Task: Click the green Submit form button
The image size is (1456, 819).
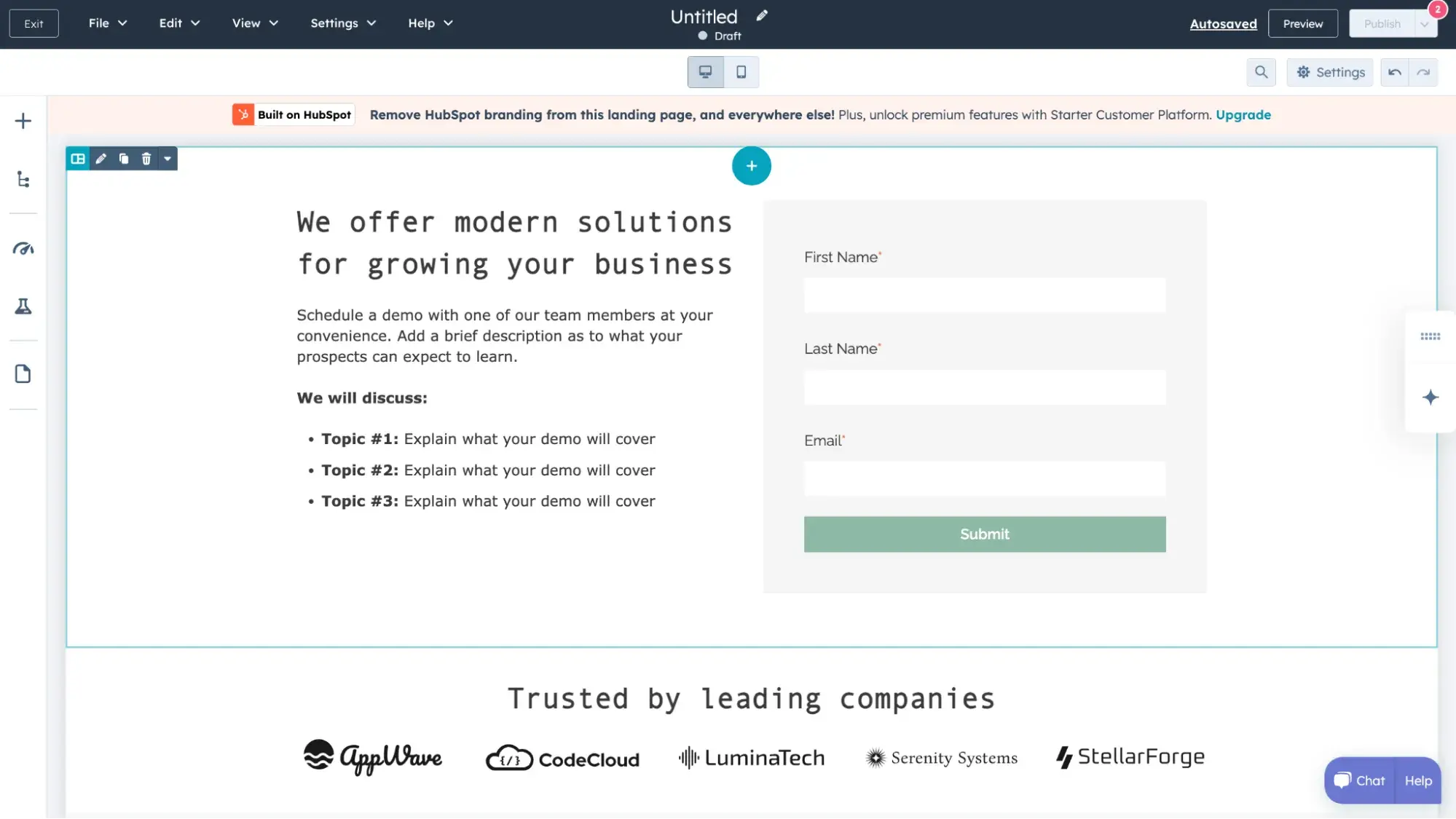Action: [984, 534]
